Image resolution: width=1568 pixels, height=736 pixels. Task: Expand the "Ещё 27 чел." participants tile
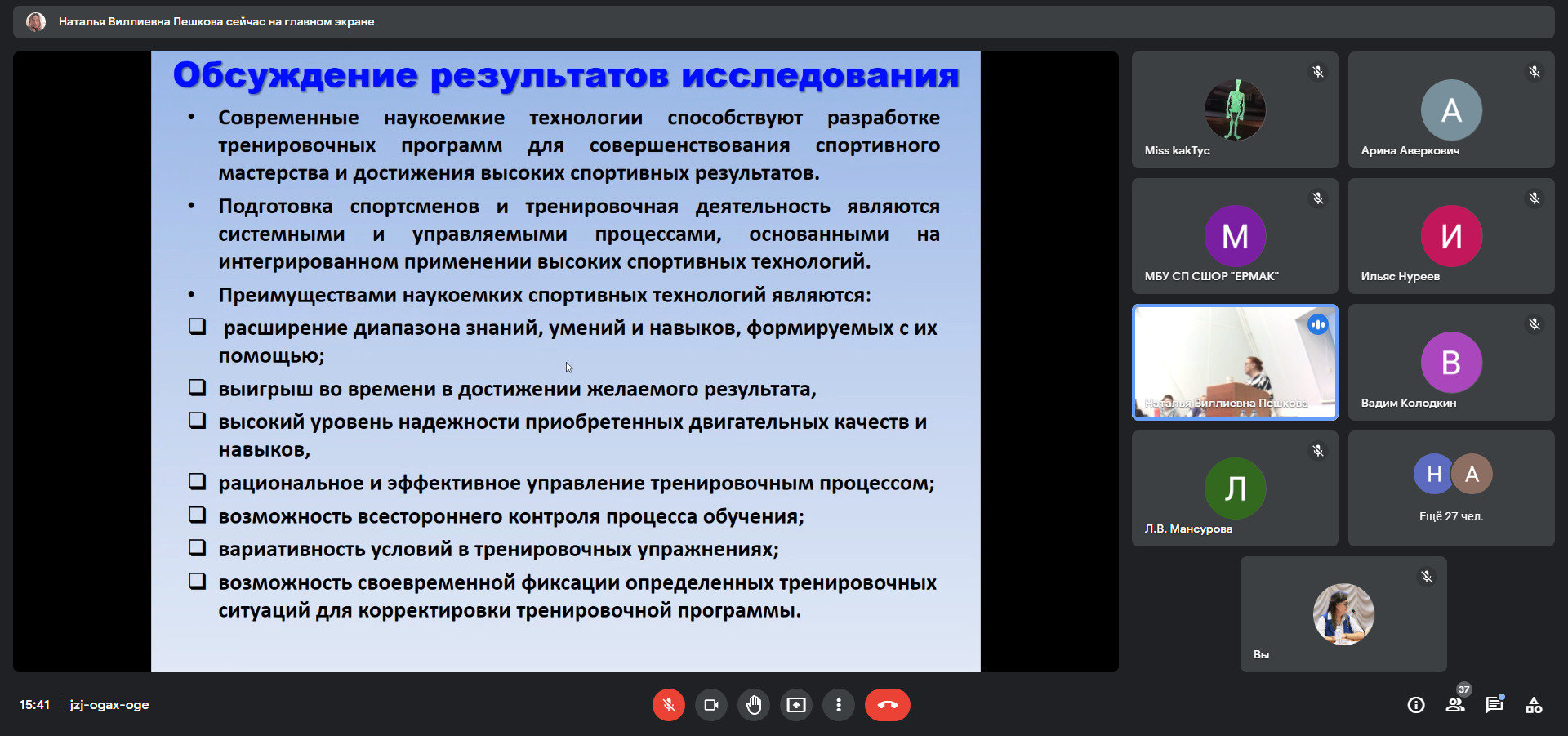click(x=1450, y=488)
